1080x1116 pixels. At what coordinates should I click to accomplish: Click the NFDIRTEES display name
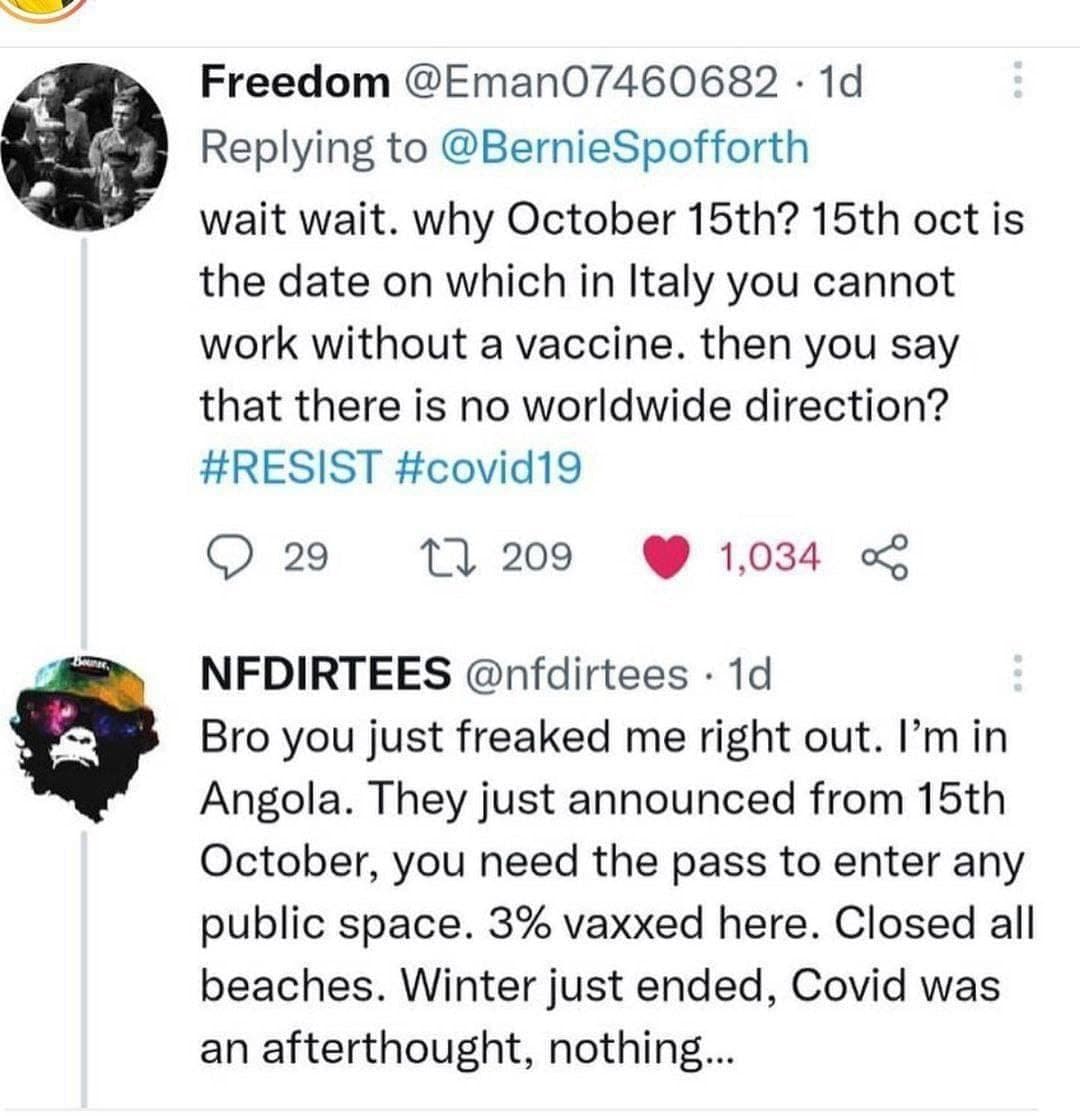[x=324, y=675]
